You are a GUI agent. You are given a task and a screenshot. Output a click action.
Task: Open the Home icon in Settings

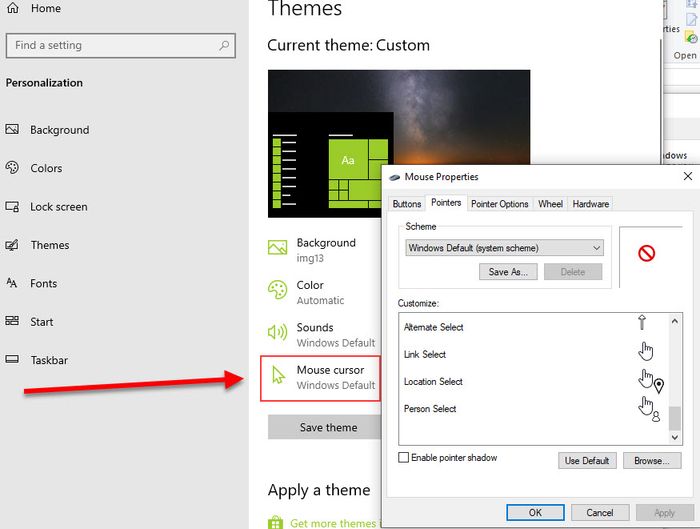pyautogui.click(x=12, y=8)
